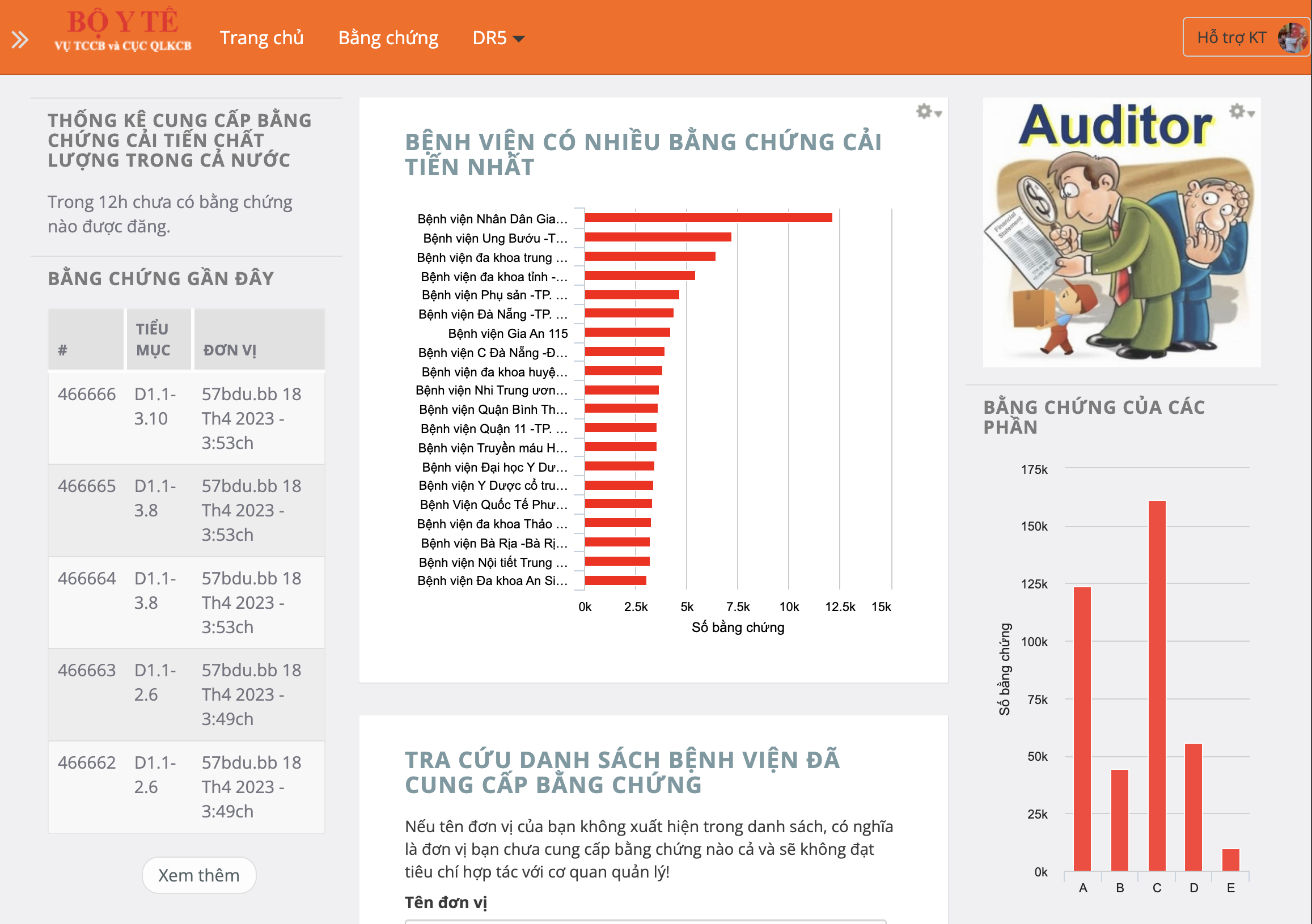Open the Trang chủ menu item
This screenshot has width=1312, height=924.
[262, 39]
